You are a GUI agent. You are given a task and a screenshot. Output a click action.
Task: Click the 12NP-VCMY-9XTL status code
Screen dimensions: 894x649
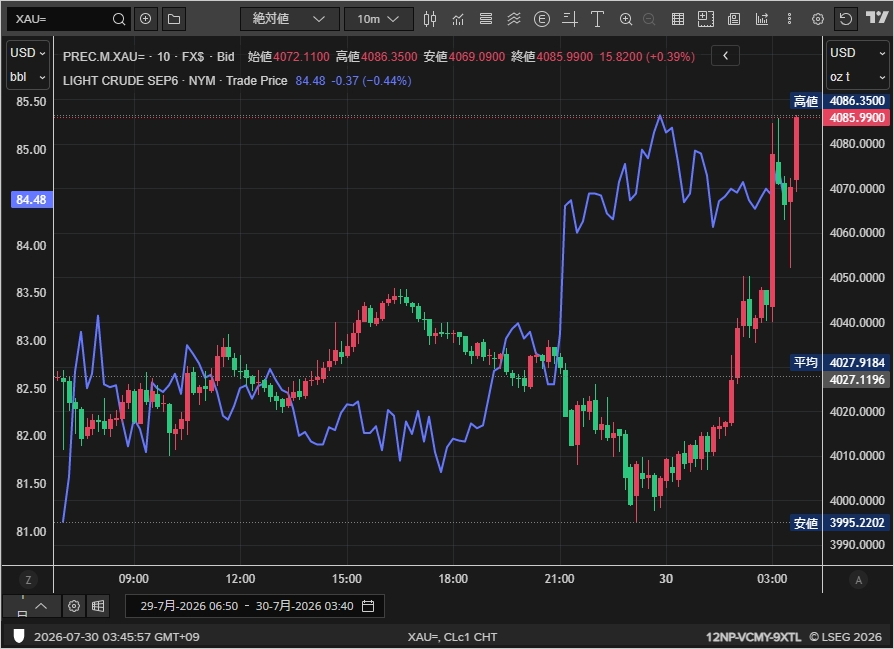tap(754, 636)
